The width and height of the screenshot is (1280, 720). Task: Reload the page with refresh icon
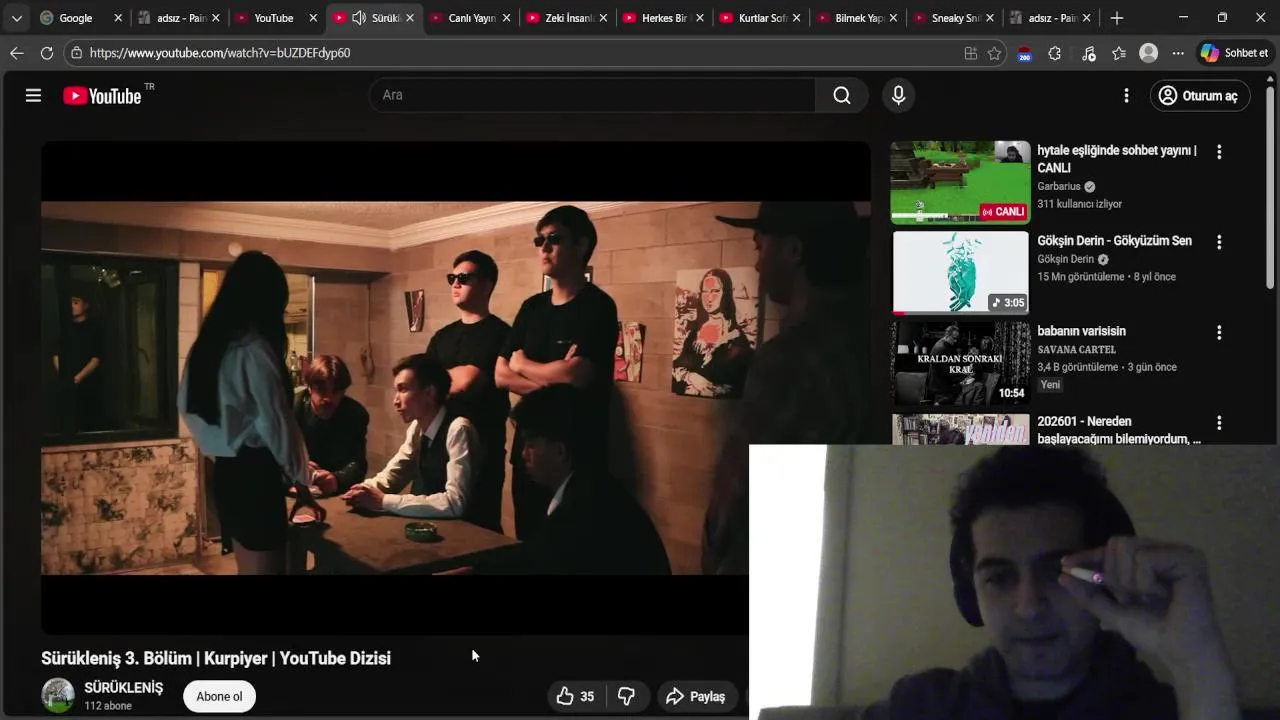47,53
